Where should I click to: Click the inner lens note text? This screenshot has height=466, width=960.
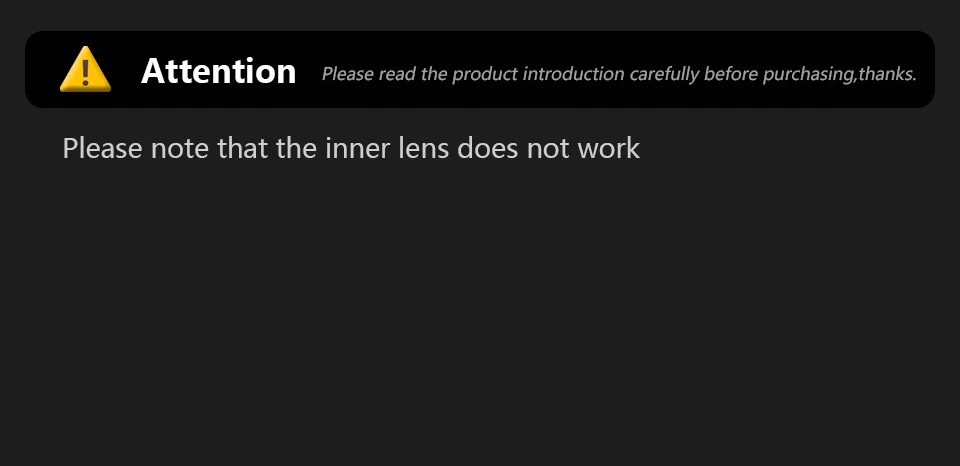coord(351,149)
